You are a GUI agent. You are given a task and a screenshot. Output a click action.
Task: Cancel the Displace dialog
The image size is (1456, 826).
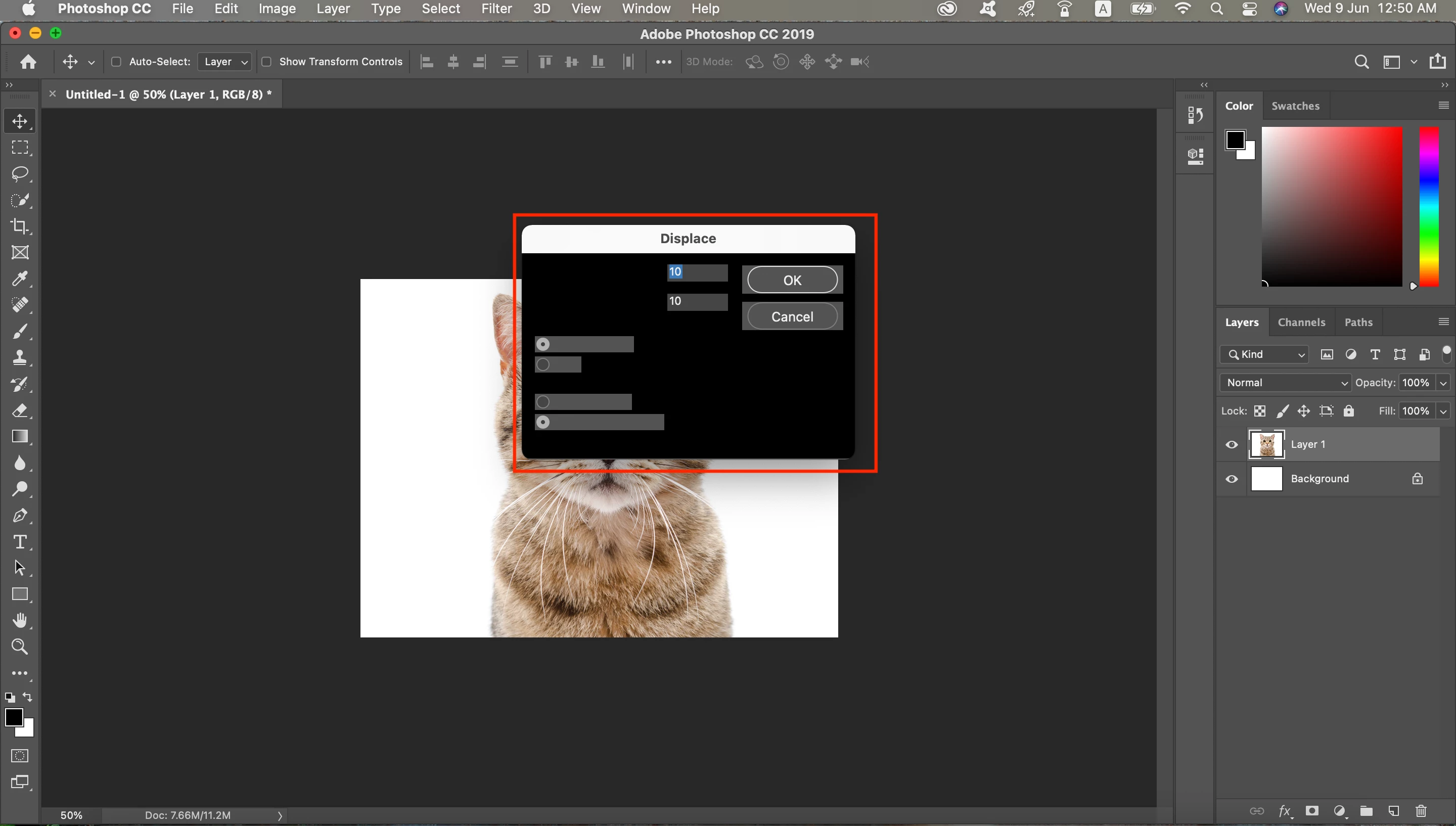click(x=792, y=316)
